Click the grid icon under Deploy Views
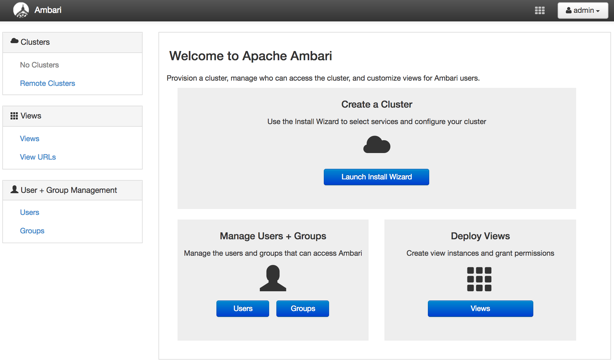The width and height of the screenshot is (614, 364). tap(479, 279)
